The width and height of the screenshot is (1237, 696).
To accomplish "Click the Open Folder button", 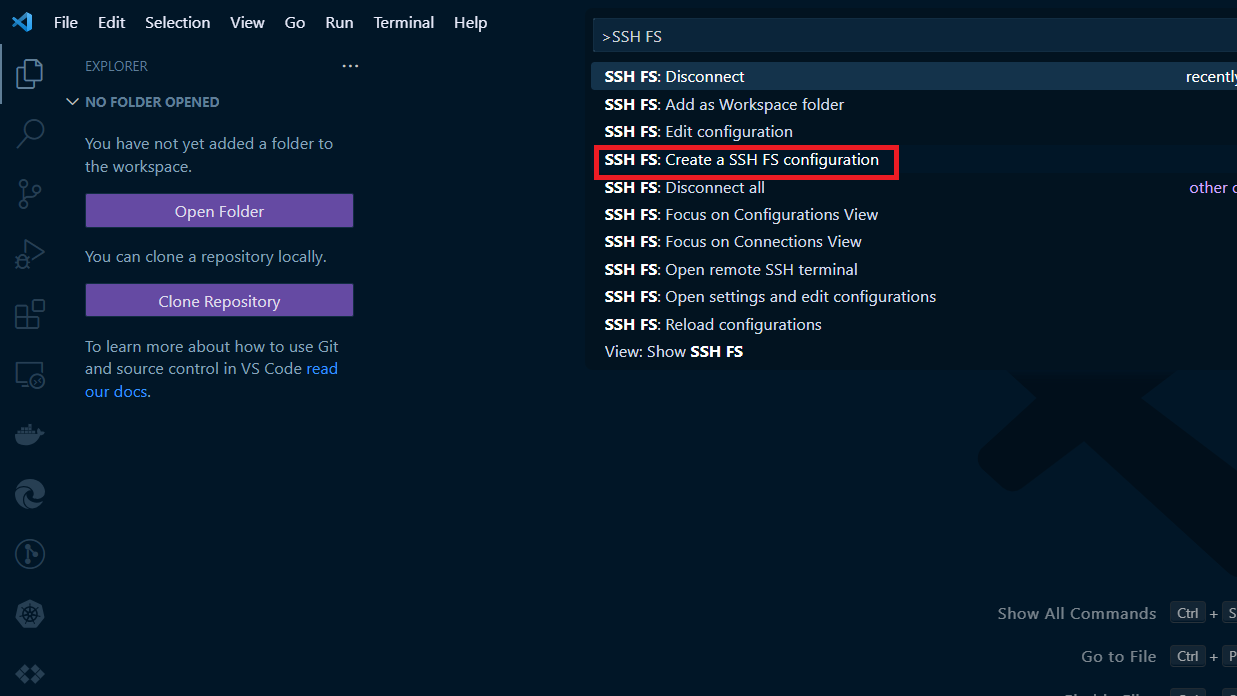I will click(x=219, y=211).
